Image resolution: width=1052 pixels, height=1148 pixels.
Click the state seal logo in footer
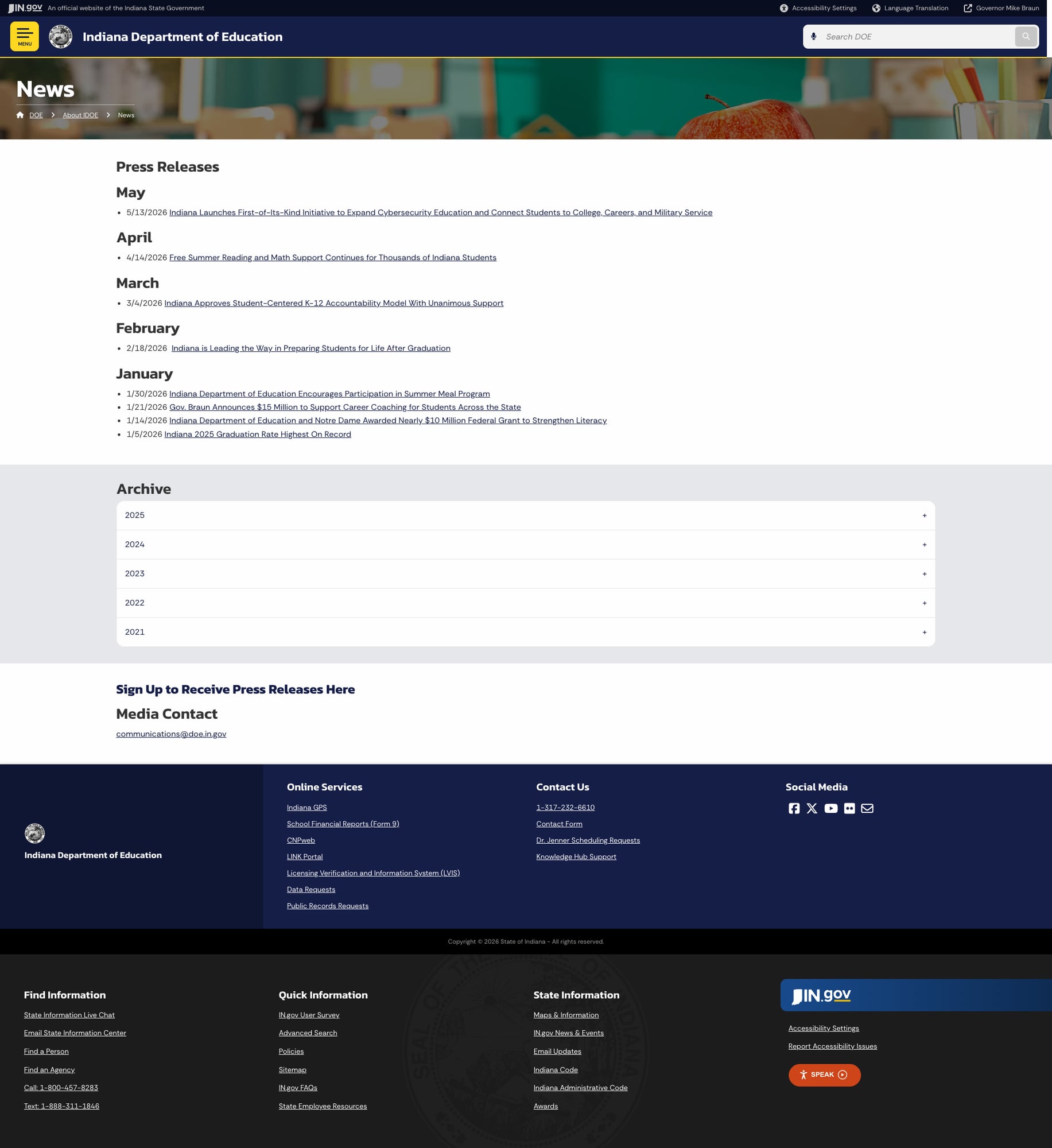click(34, 833)
